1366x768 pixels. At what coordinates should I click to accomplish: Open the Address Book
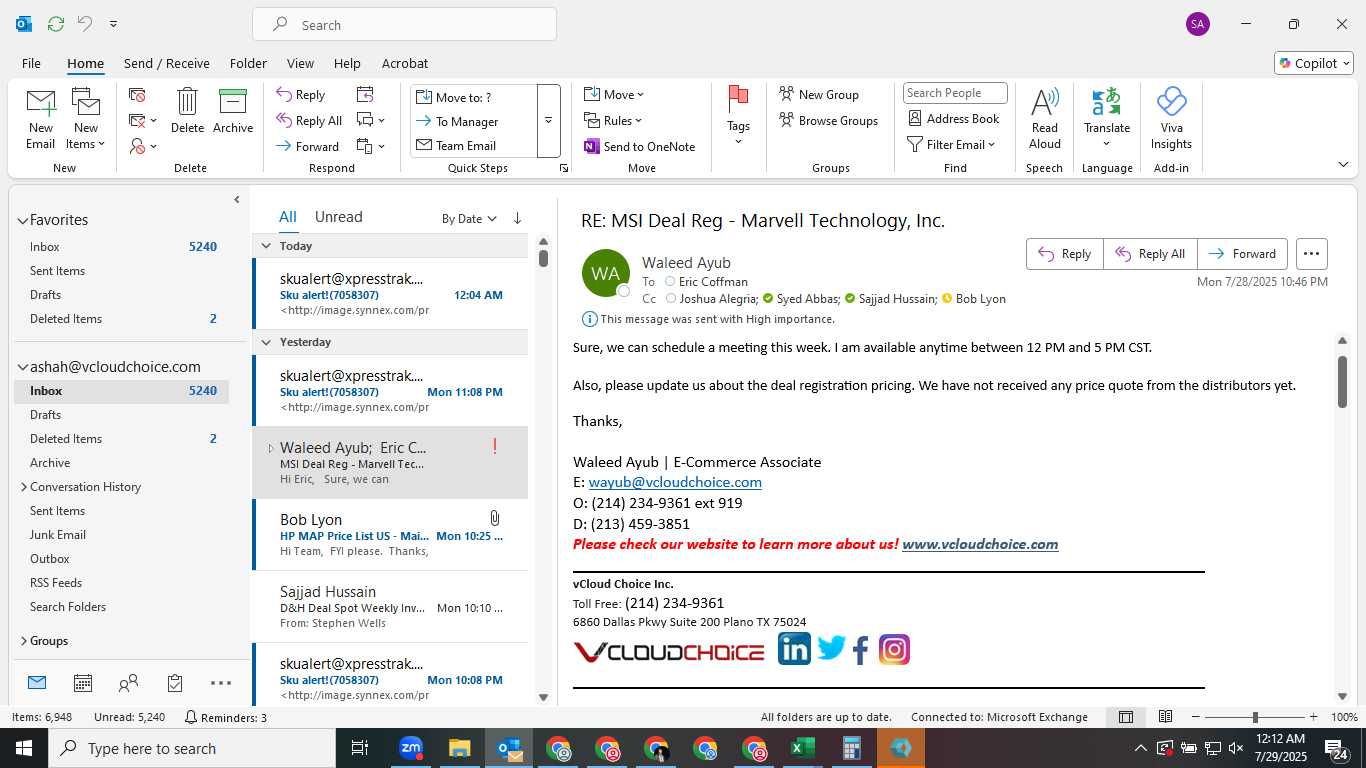tap(954, 118)
